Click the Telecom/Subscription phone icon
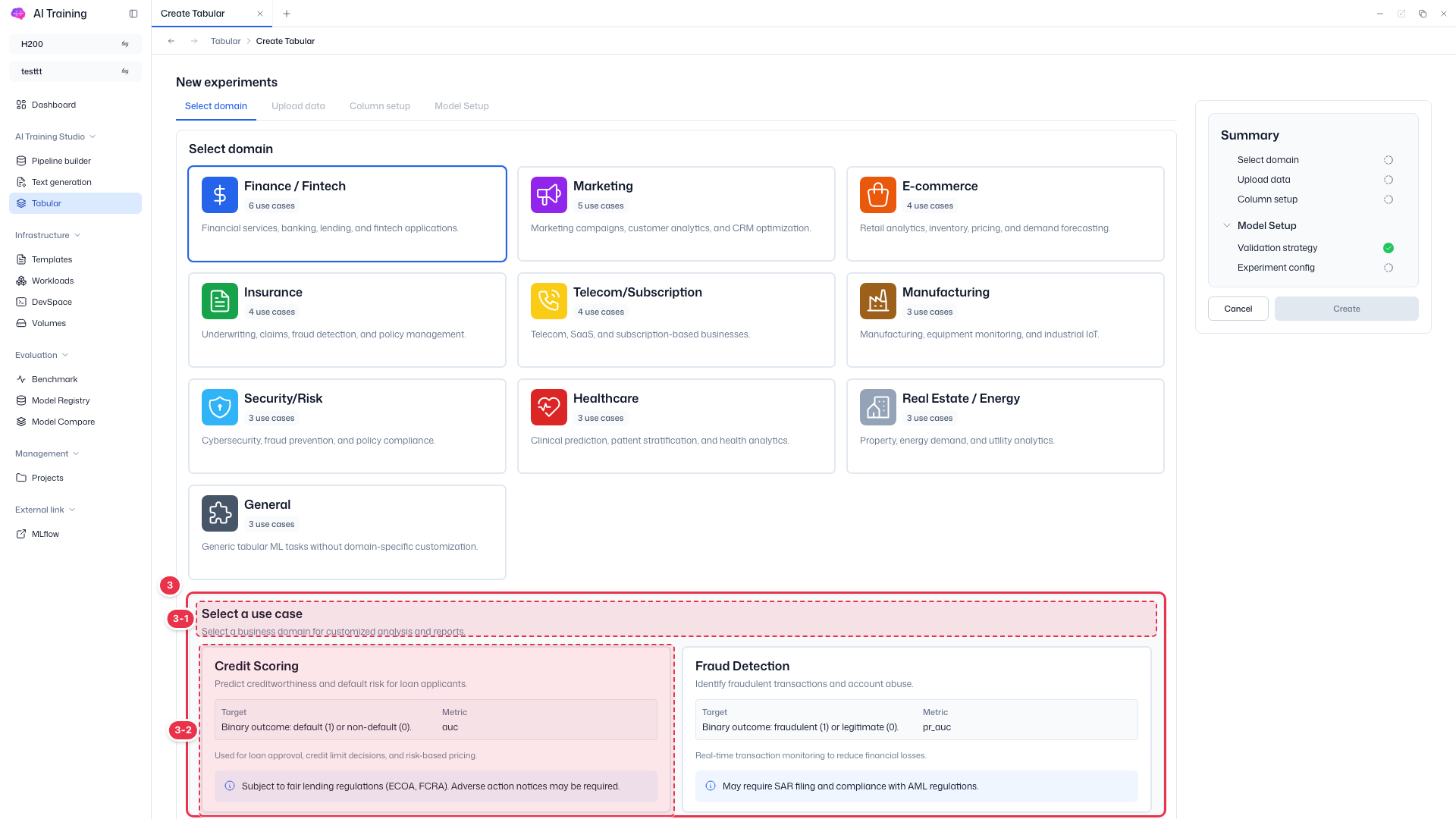 pyautogui.click(x=549, y=301)
